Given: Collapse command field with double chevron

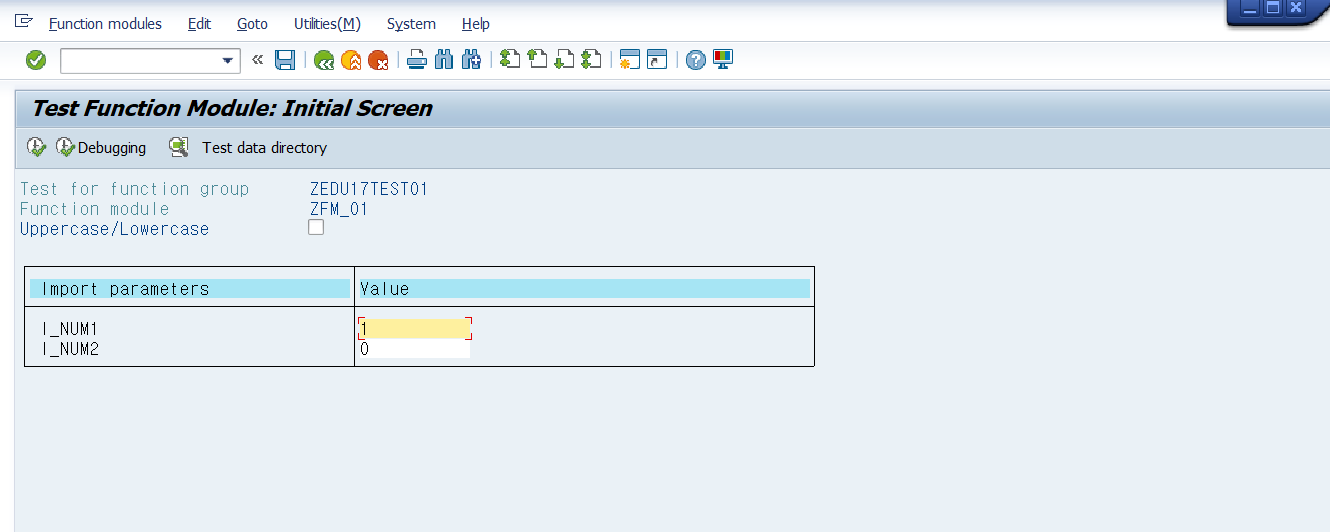Looking at the screenshot, I should (x=257, y=60).
